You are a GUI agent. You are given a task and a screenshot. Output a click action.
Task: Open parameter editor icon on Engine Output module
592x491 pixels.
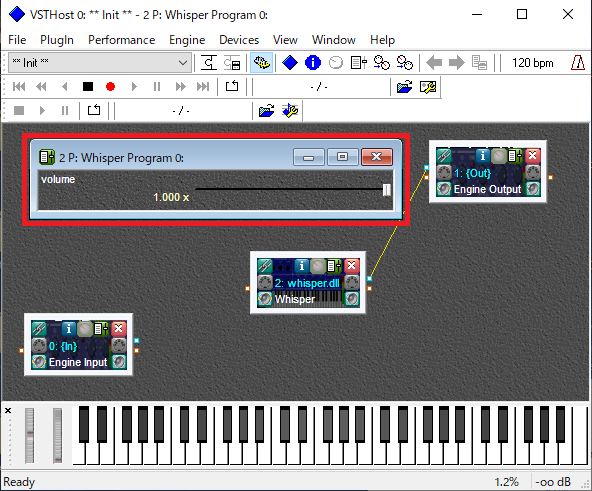[x=515, y=156]
